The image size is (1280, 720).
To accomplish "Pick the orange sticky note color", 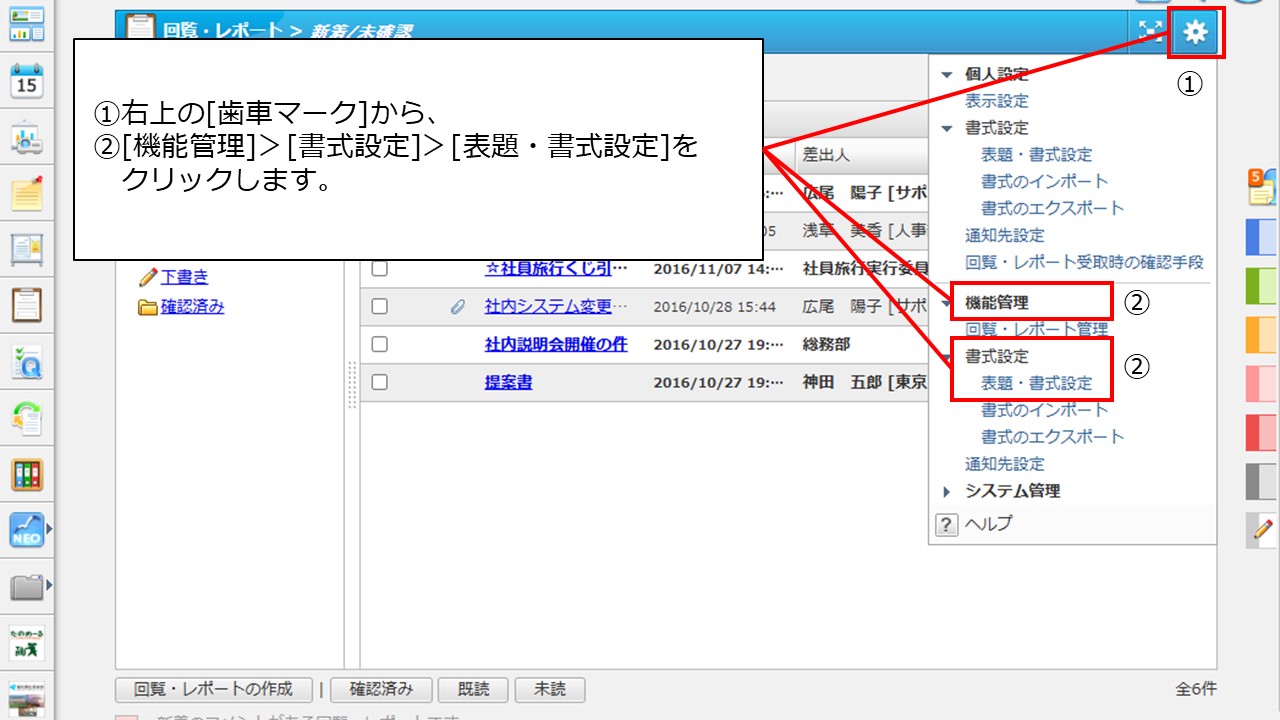I will (x=1262, y=335).
